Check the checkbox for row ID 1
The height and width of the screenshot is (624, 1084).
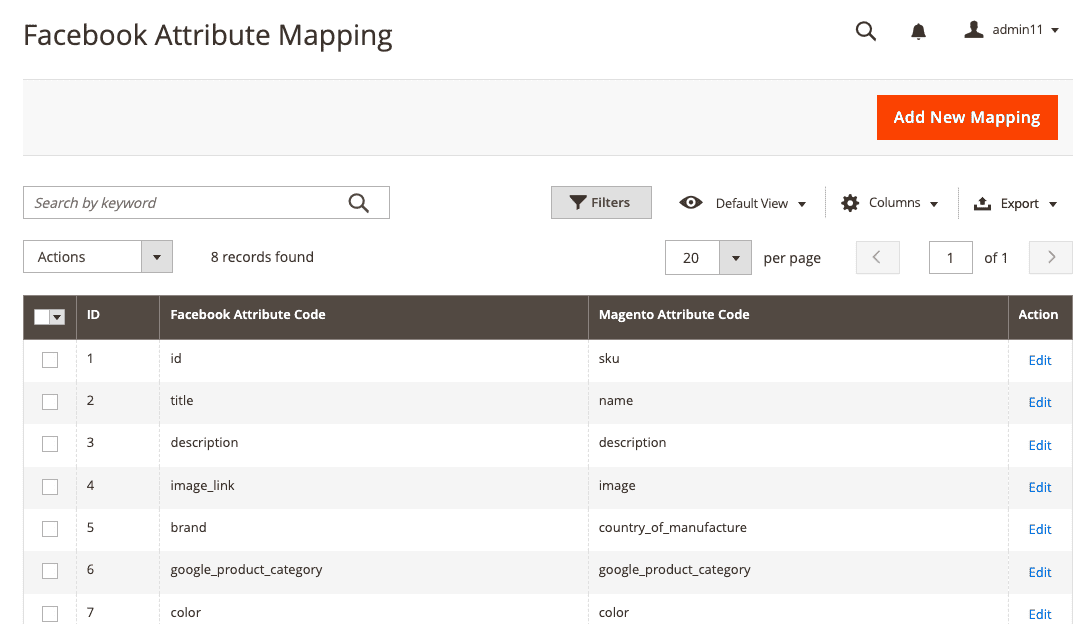tap(50, 360)
